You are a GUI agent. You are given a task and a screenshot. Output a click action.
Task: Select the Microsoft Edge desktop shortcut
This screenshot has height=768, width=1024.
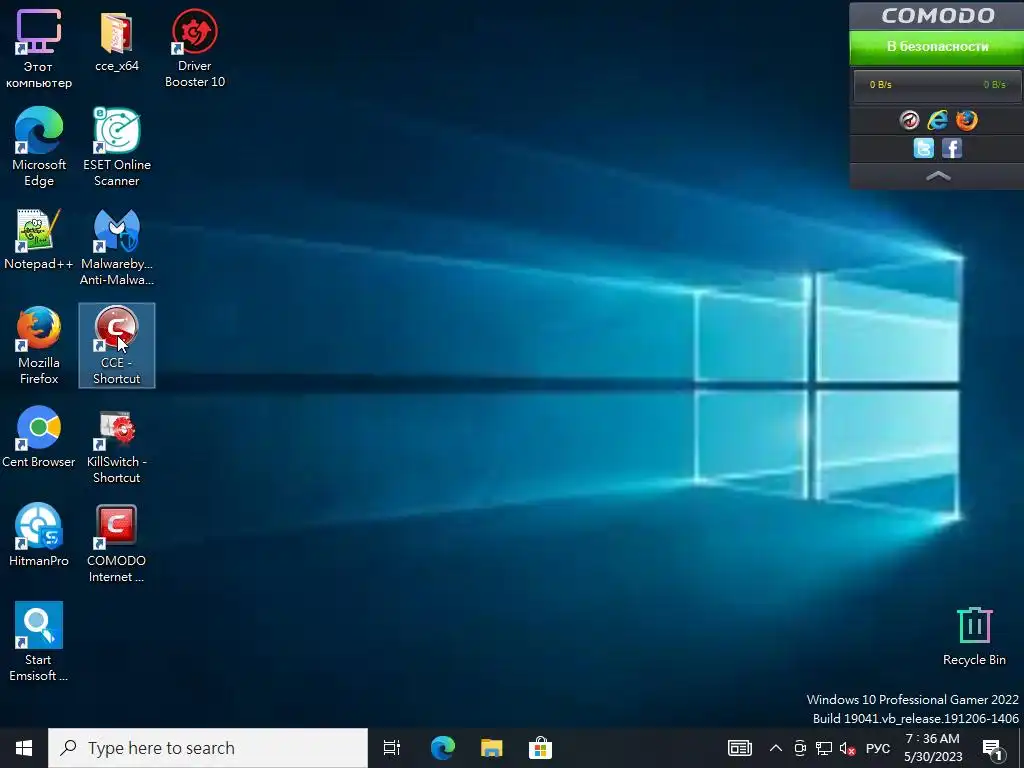[x=39, y=148]
